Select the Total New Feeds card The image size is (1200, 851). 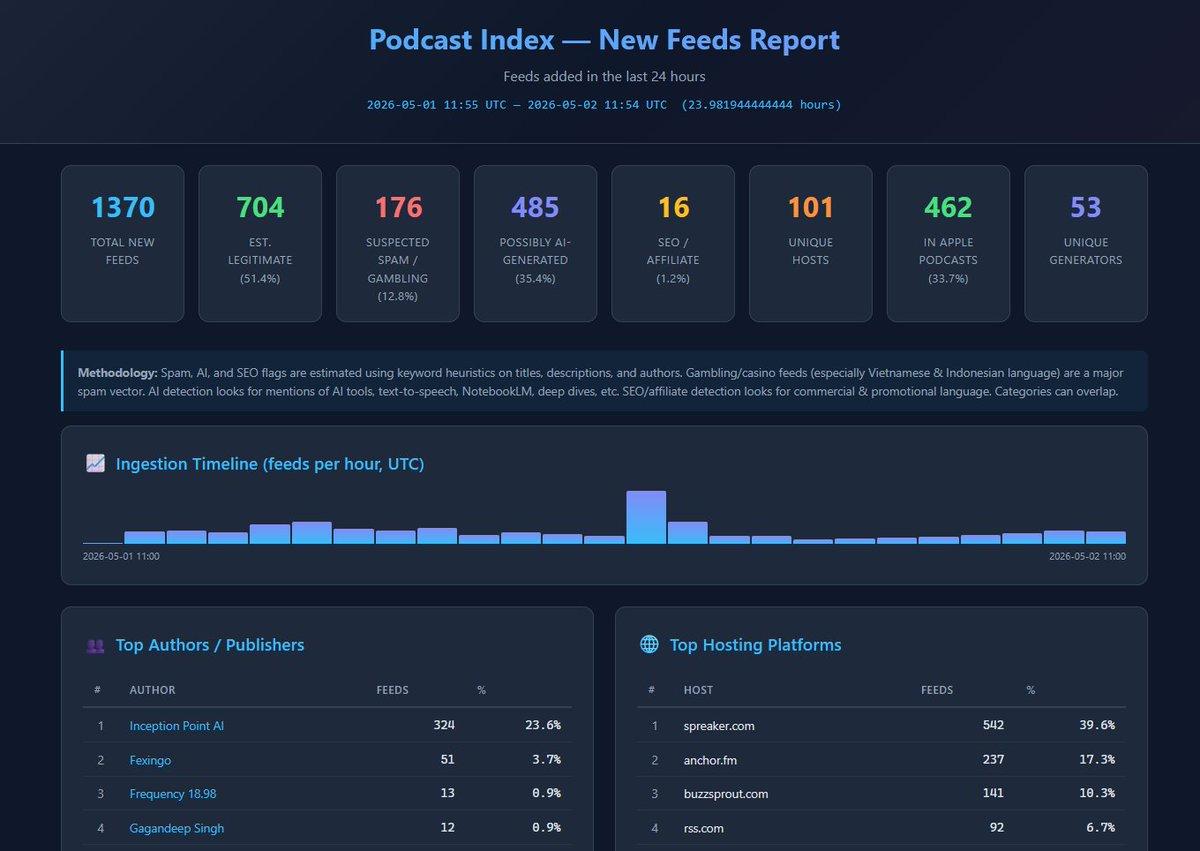123,244
